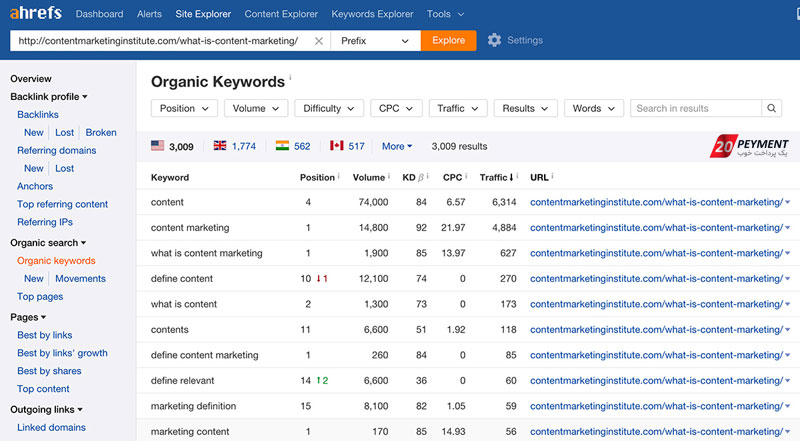Click the 'define content' keyword

point(182,279)
